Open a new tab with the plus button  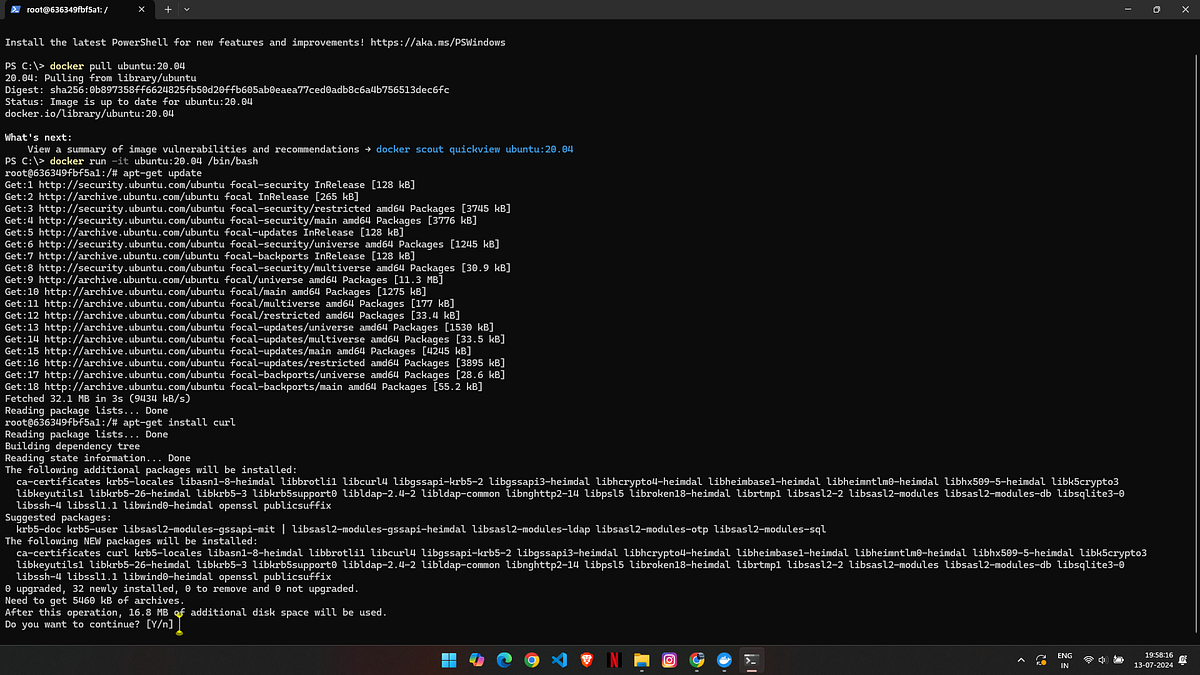click(x=167, y=9)
